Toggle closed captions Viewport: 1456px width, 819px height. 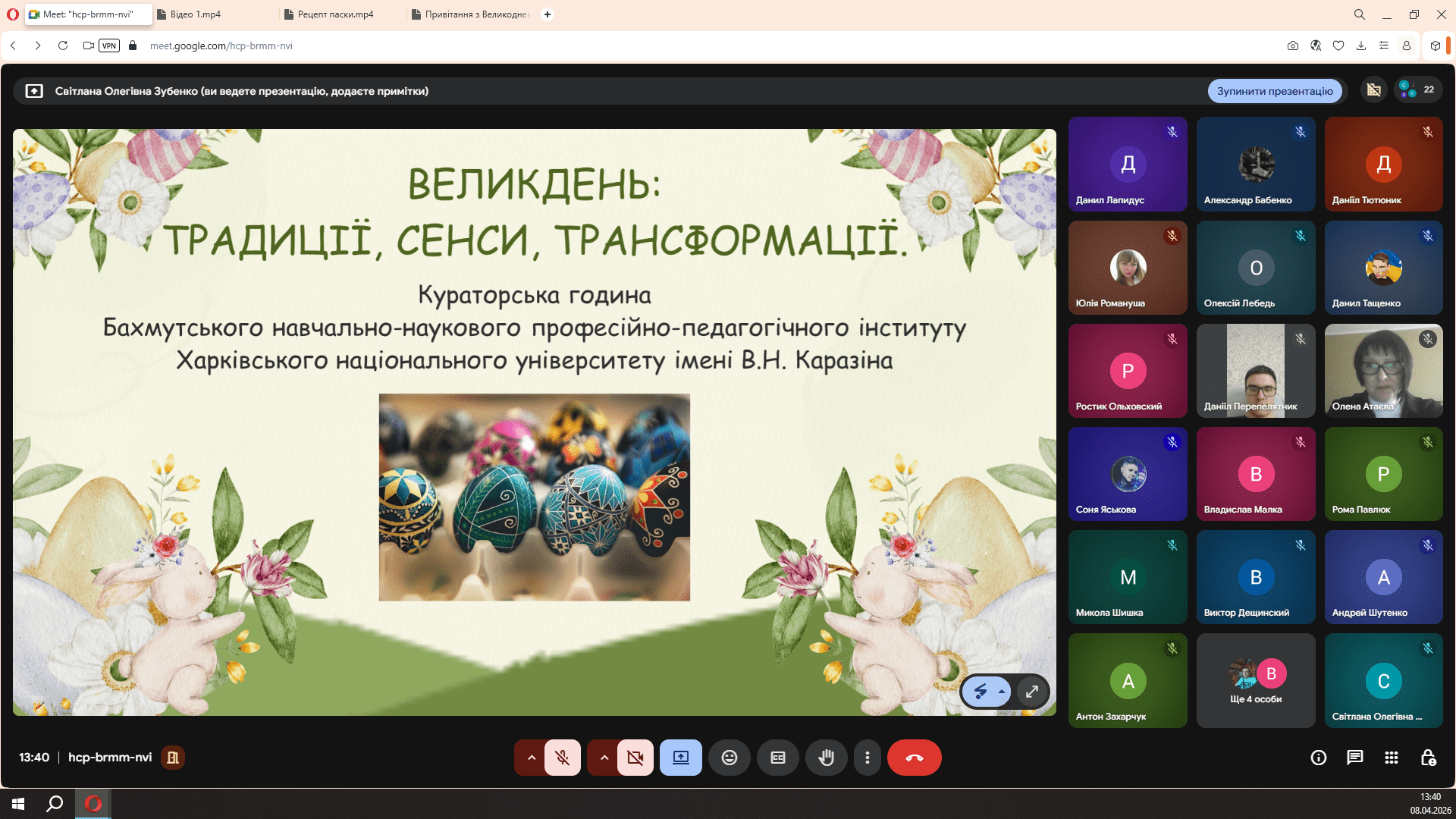click(777, 758)
